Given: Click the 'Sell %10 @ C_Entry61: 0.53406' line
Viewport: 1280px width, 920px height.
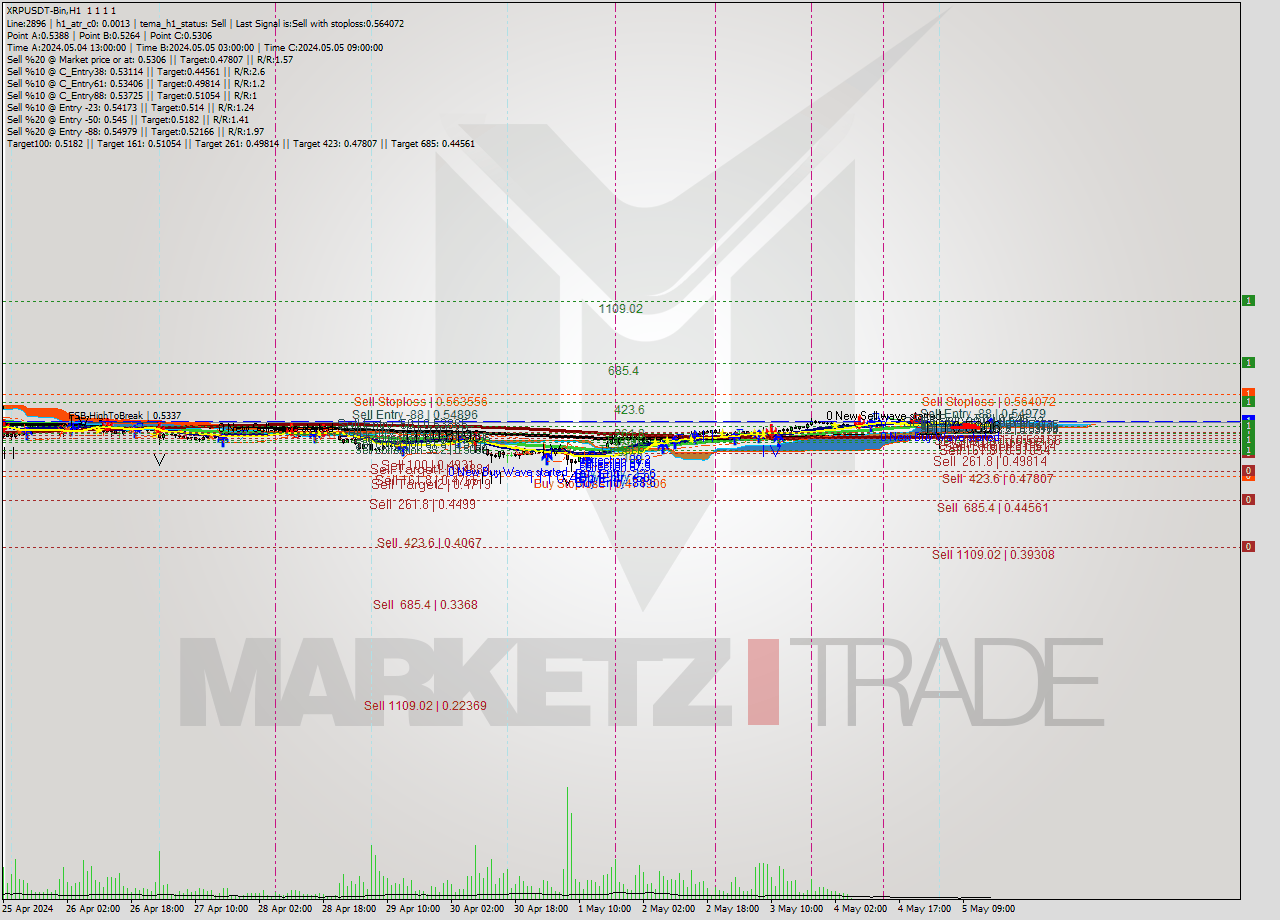Looking at the screenshot, I should (135, 83).
